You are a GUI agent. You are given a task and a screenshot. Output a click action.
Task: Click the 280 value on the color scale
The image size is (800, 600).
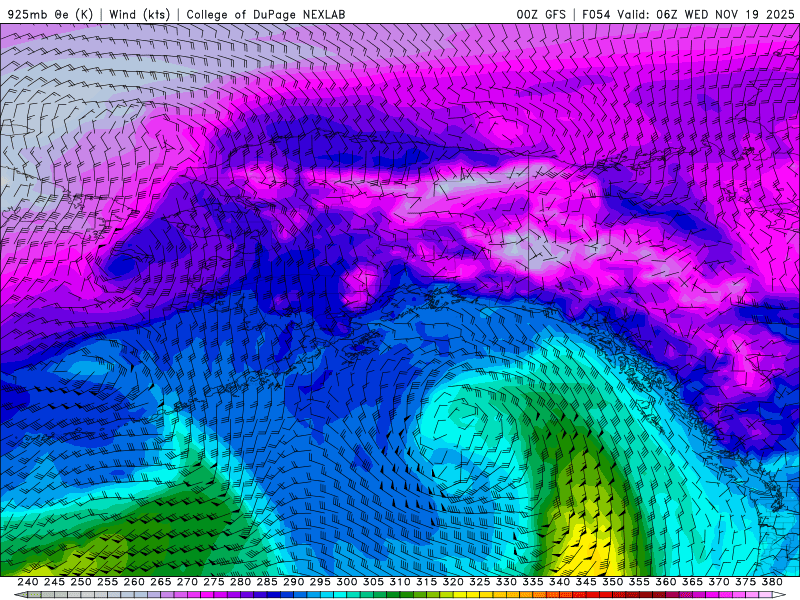(240, 582)
